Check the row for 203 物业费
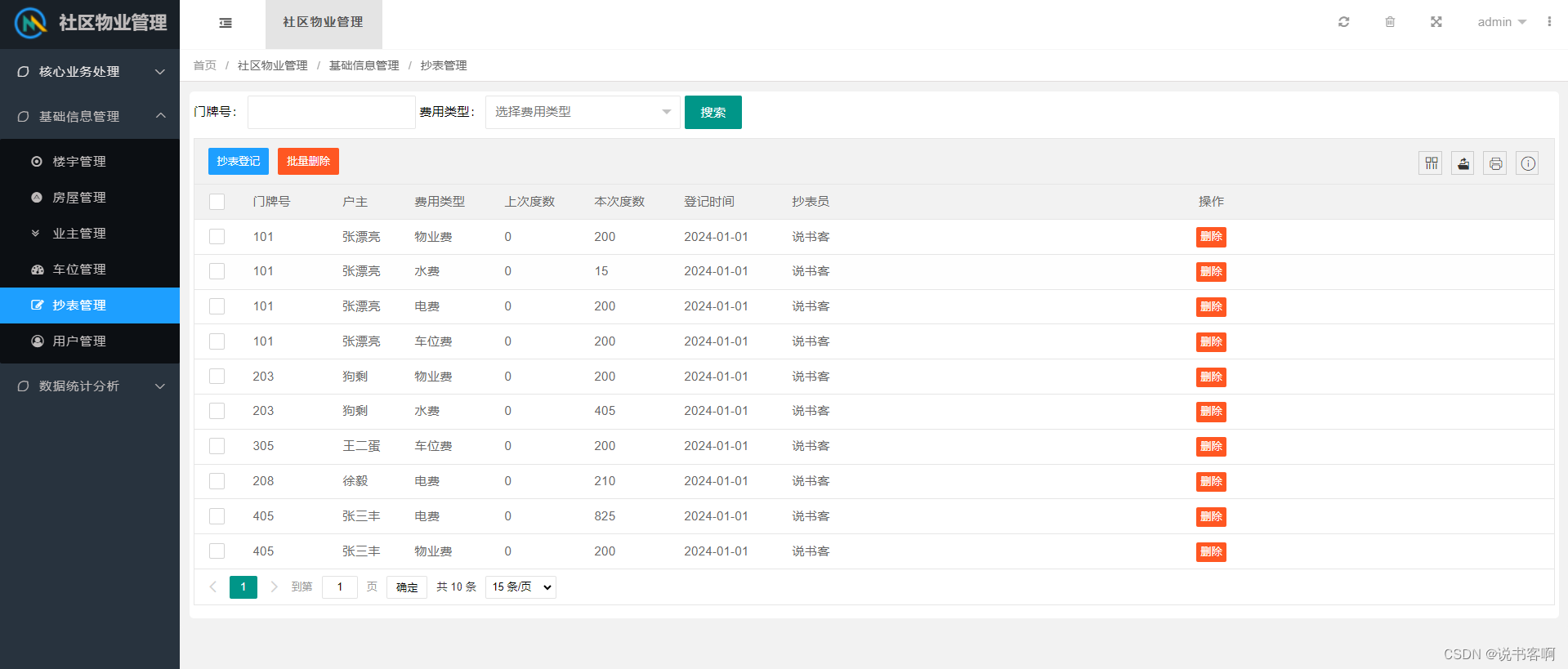The image size is (1568, 669). pos(217,377)
